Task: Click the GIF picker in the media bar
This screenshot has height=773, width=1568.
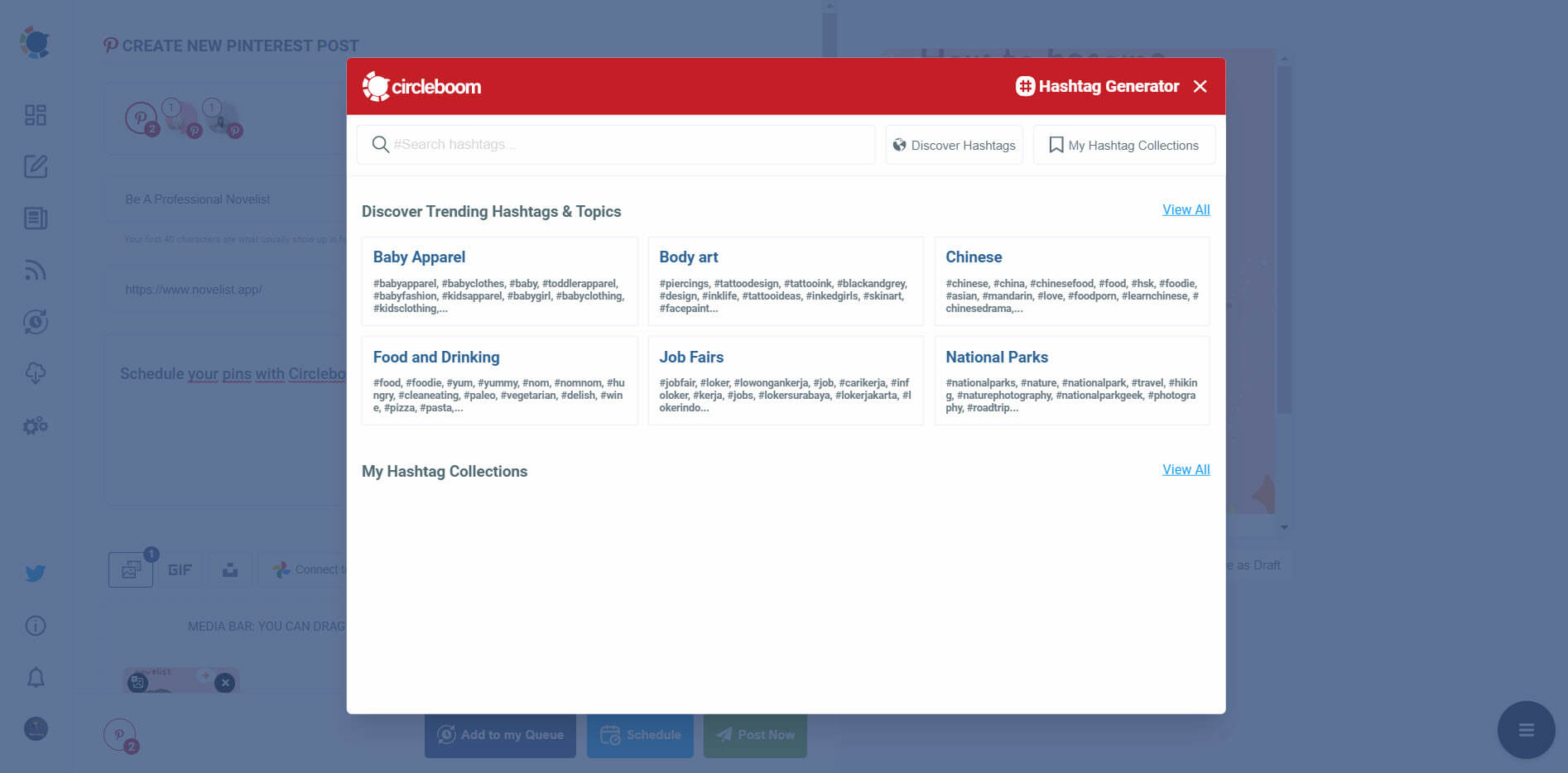Action: [x=180, y=569]
